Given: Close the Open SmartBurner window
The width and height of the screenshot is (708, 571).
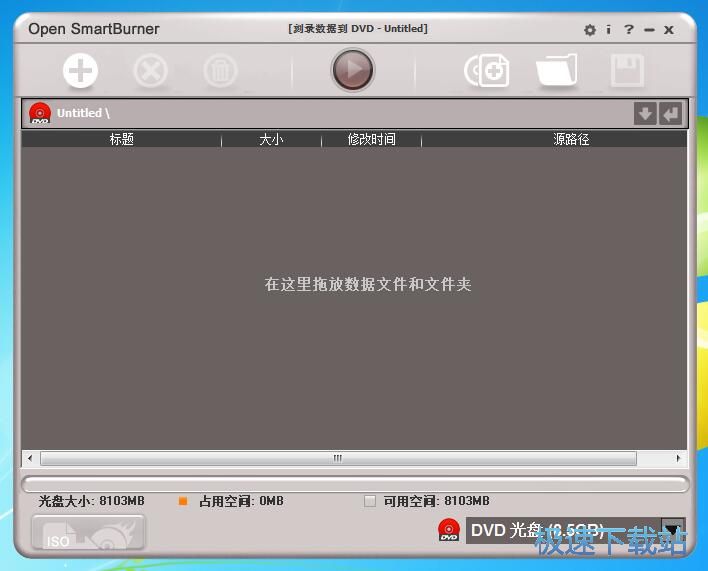Looking at the screenshot, I should (669, 30).
